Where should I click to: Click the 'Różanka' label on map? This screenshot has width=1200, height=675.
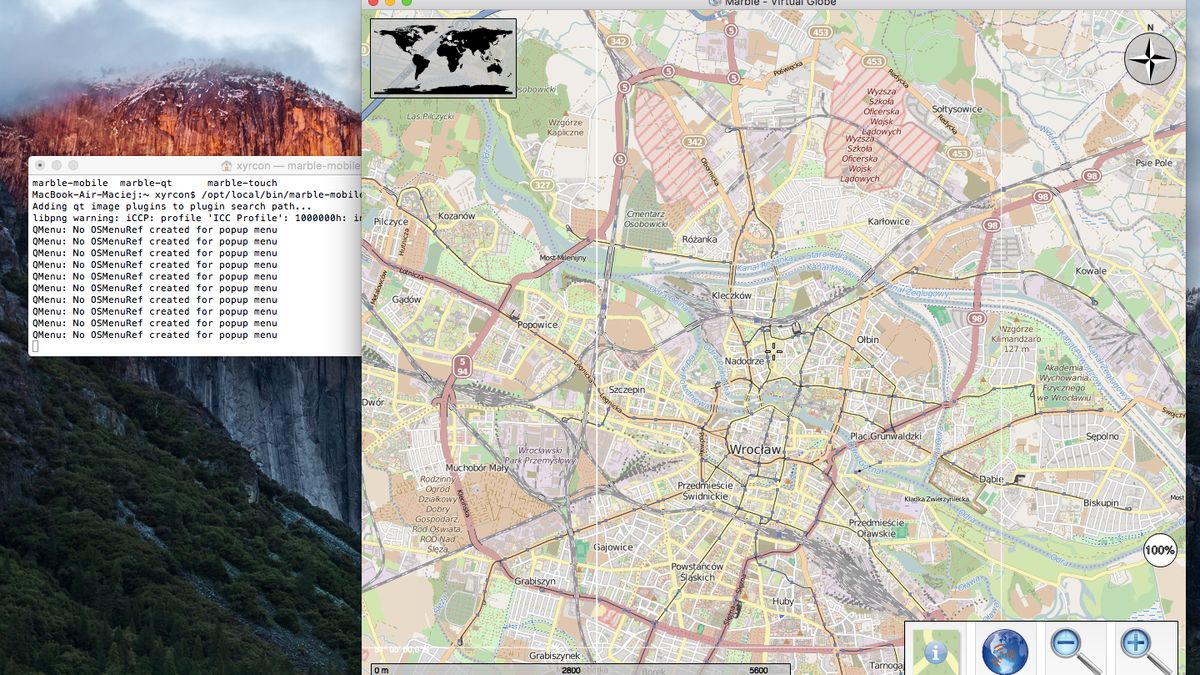(x=699, y=240)
